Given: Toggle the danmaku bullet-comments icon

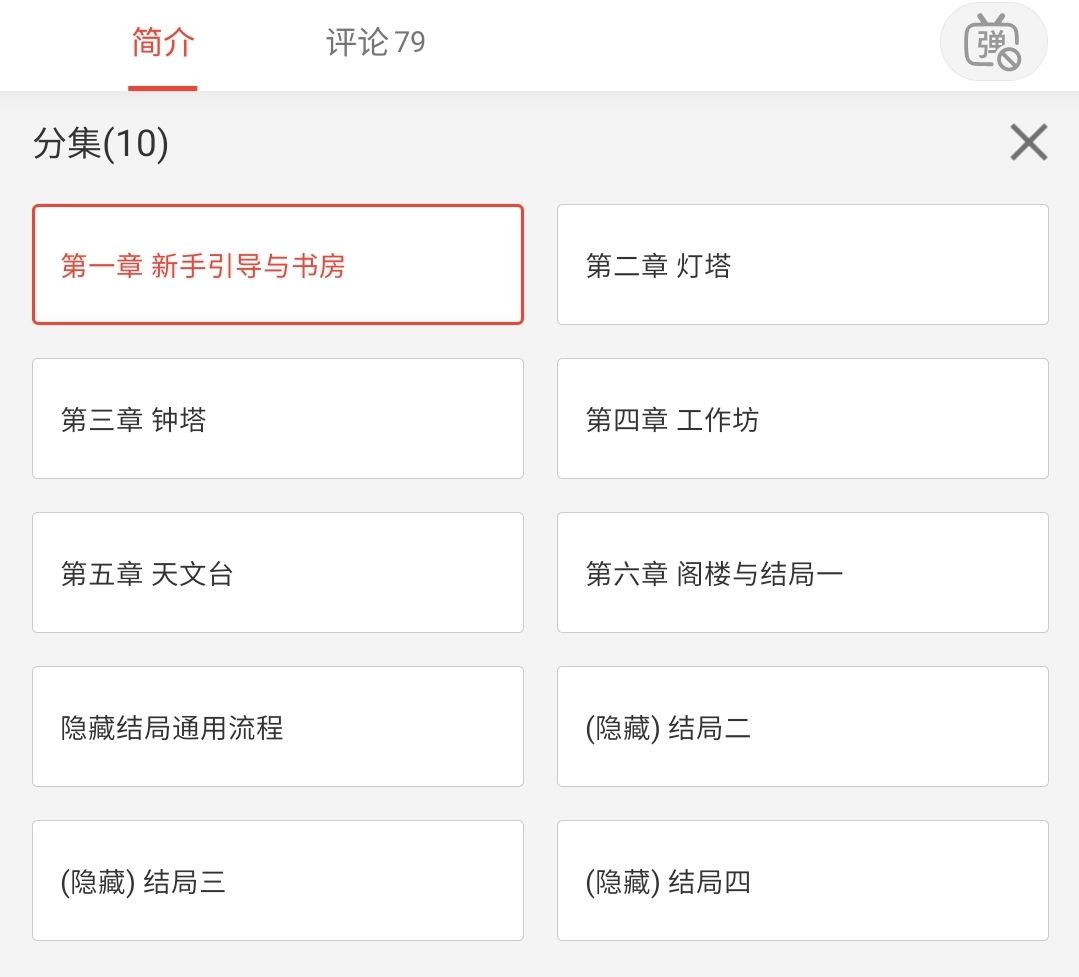Looking at the screenshot, I should [992, 43].
